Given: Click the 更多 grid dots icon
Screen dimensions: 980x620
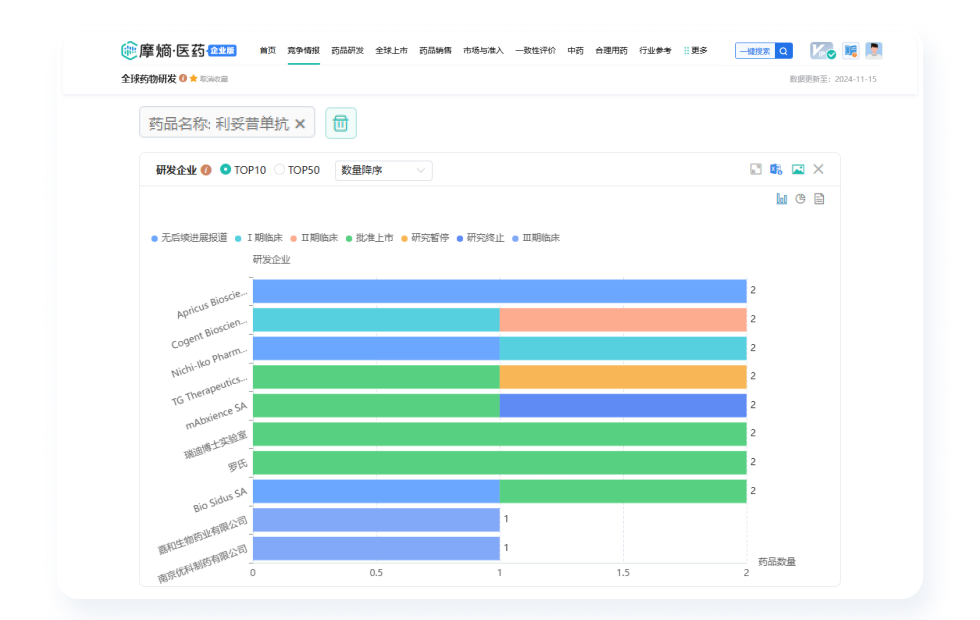Looking at the screenshot, I should tap(686, 51).
